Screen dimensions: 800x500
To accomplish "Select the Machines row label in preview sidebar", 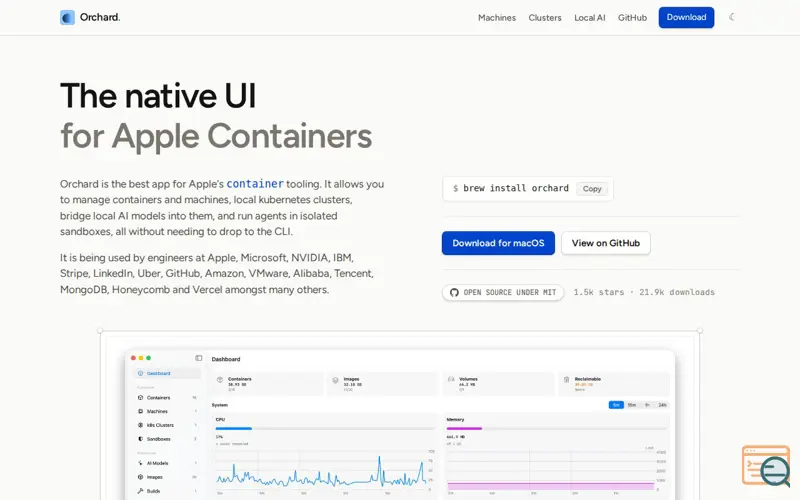I will point(157,411).
